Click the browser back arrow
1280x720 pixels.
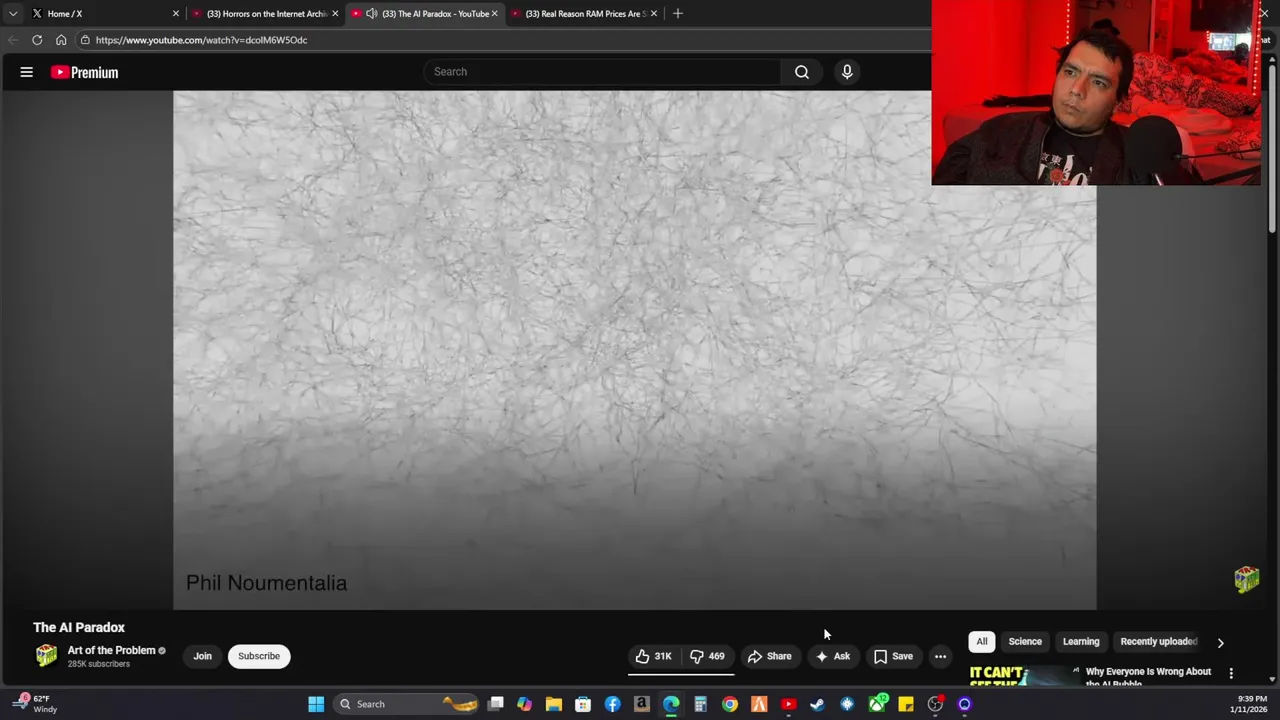point(13,40)
